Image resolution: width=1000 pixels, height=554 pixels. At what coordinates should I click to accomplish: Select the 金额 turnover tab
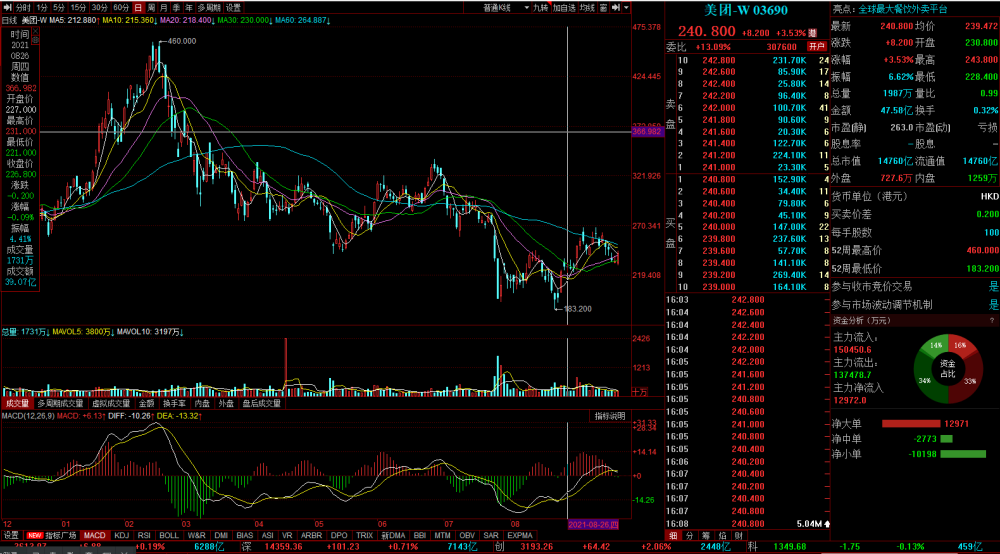(x=147, y=404)
